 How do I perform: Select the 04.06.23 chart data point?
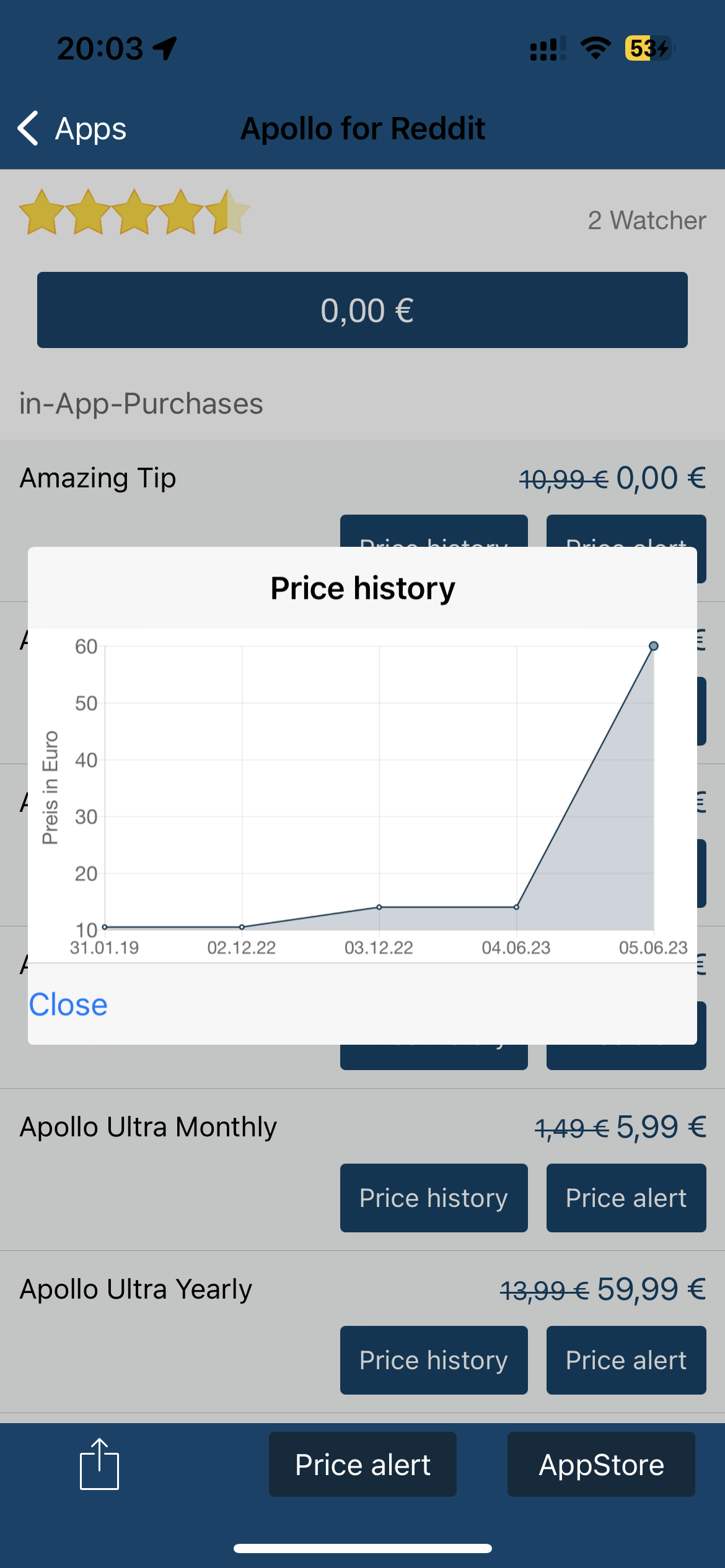point(516,907)
